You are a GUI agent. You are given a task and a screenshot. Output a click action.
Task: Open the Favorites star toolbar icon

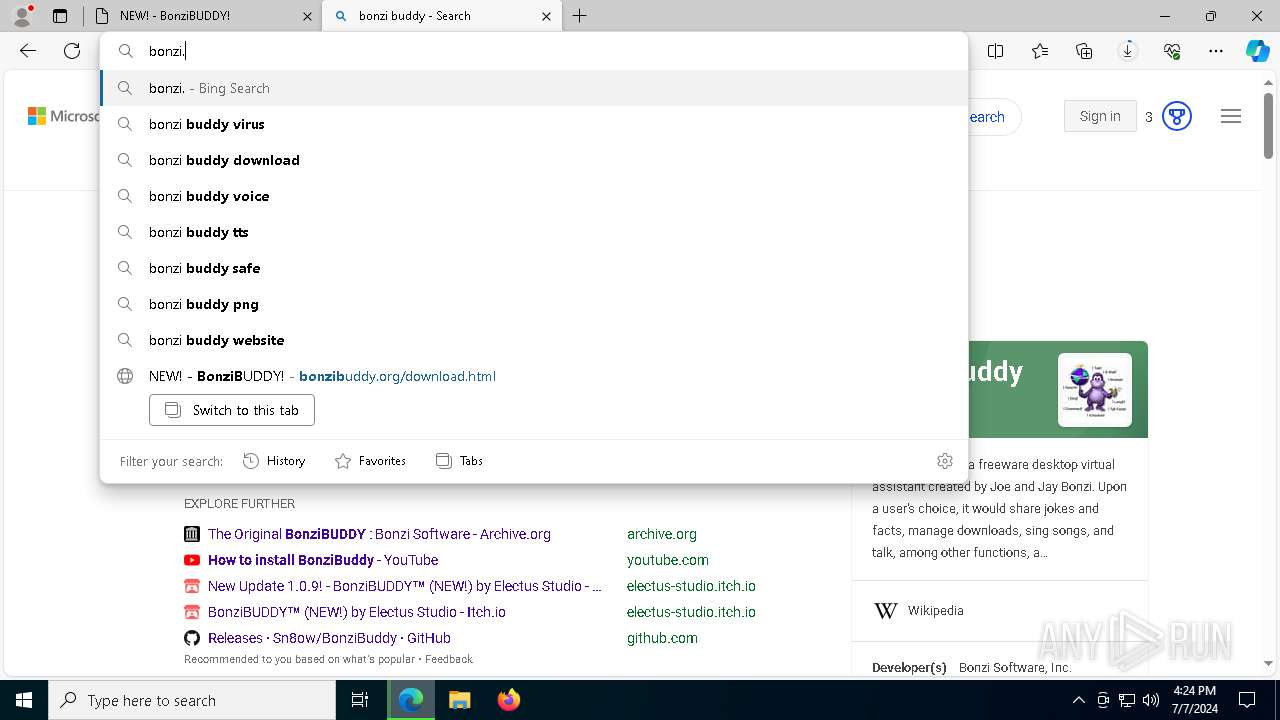tap(1040, 51)
